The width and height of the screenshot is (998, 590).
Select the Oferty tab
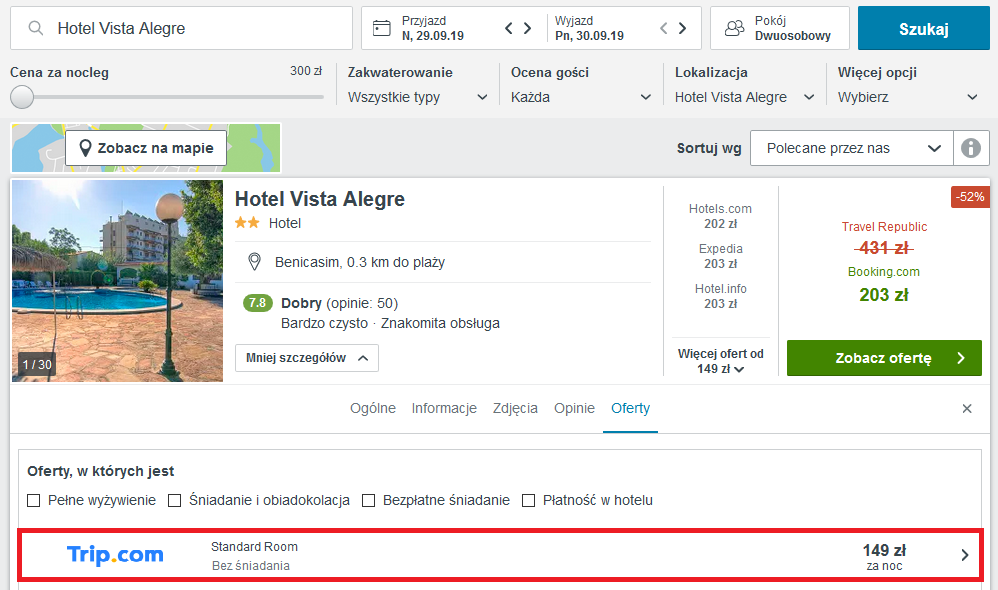click(x=630, y=408)
